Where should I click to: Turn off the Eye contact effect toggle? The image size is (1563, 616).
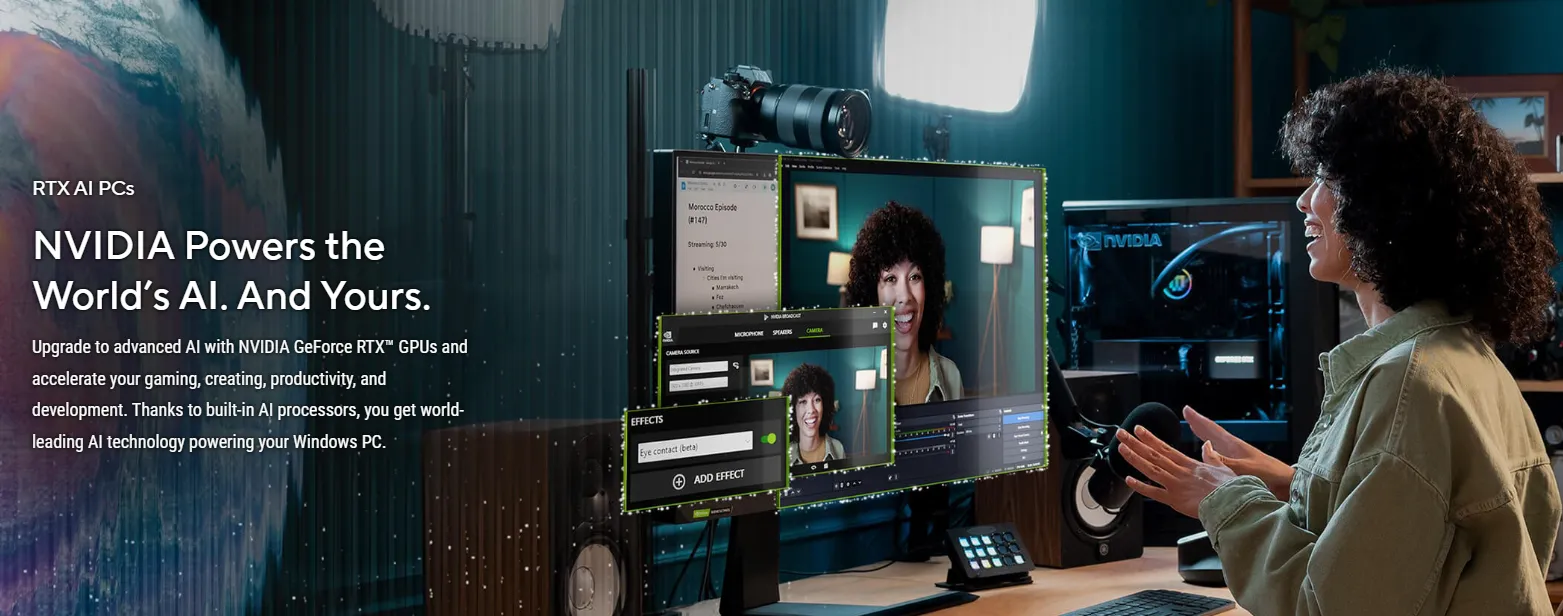[x=768, y=439]
